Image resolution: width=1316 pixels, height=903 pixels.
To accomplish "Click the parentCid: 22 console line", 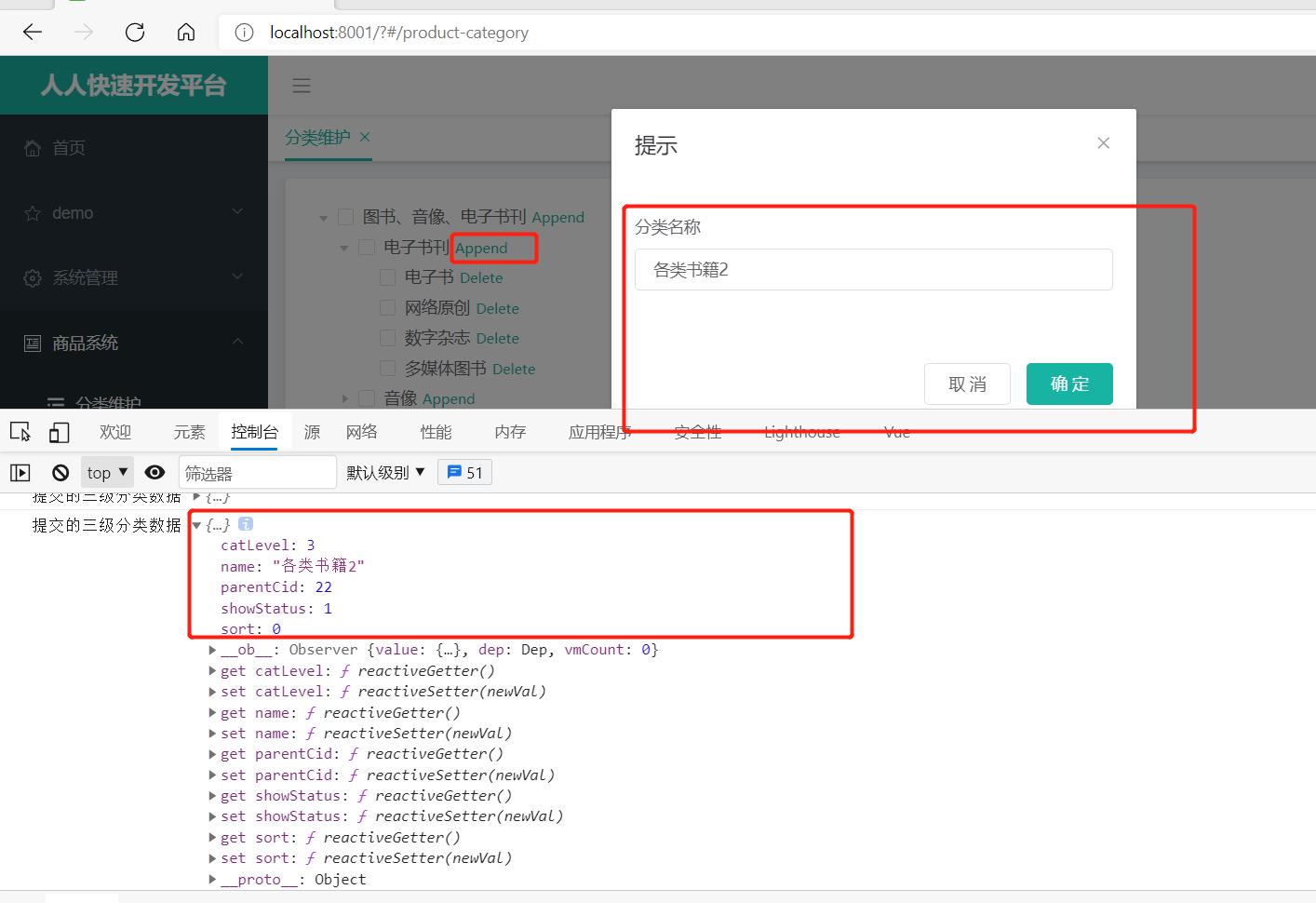I will [276, 586].
